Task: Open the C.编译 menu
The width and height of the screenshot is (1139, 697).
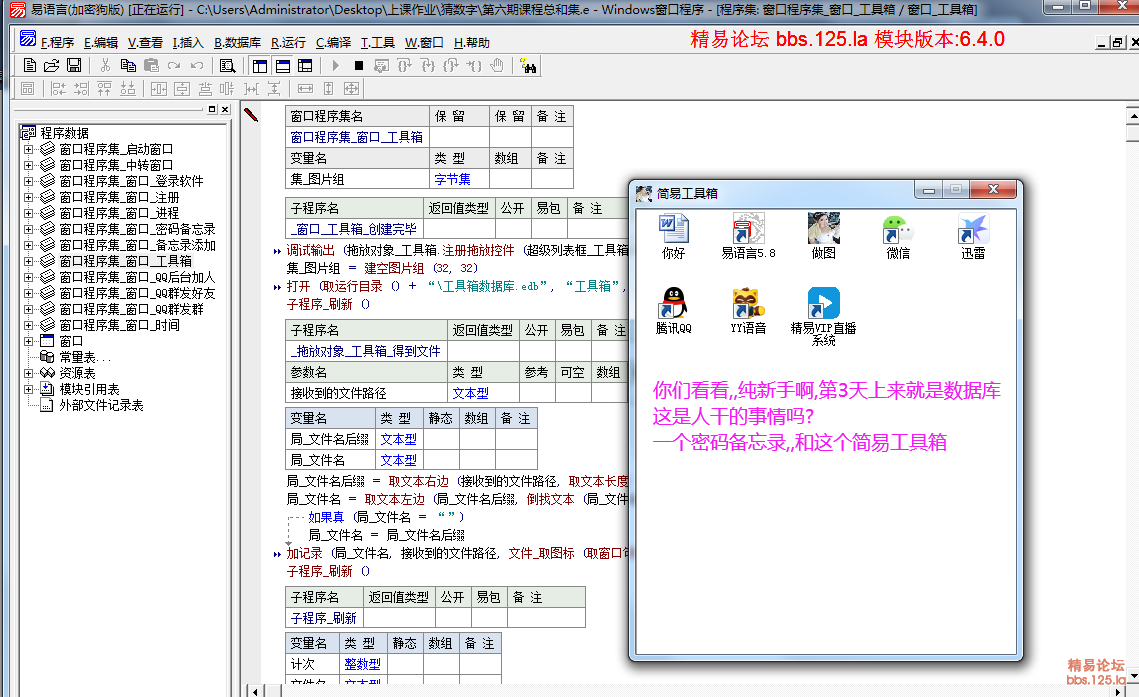Action: click(x=333, y=43)
